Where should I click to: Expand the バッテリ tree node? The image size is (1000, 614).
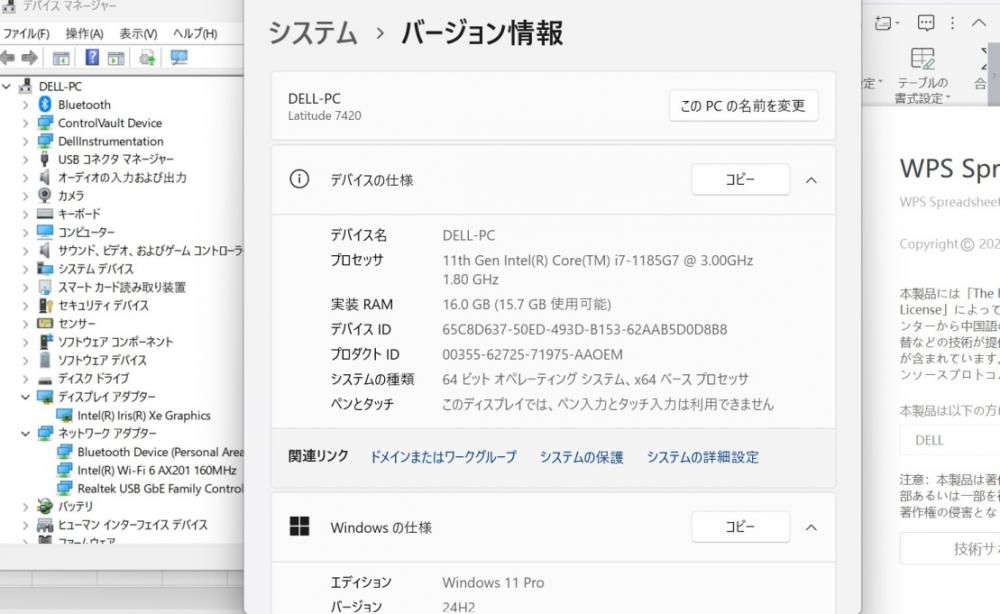click(26, 507)
